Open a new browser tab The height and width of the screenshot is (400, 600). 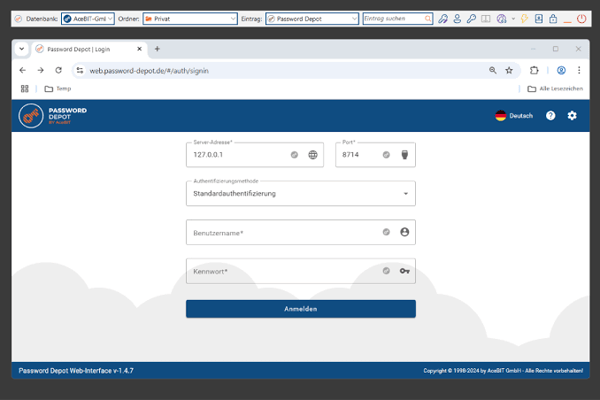pos(157,49)
